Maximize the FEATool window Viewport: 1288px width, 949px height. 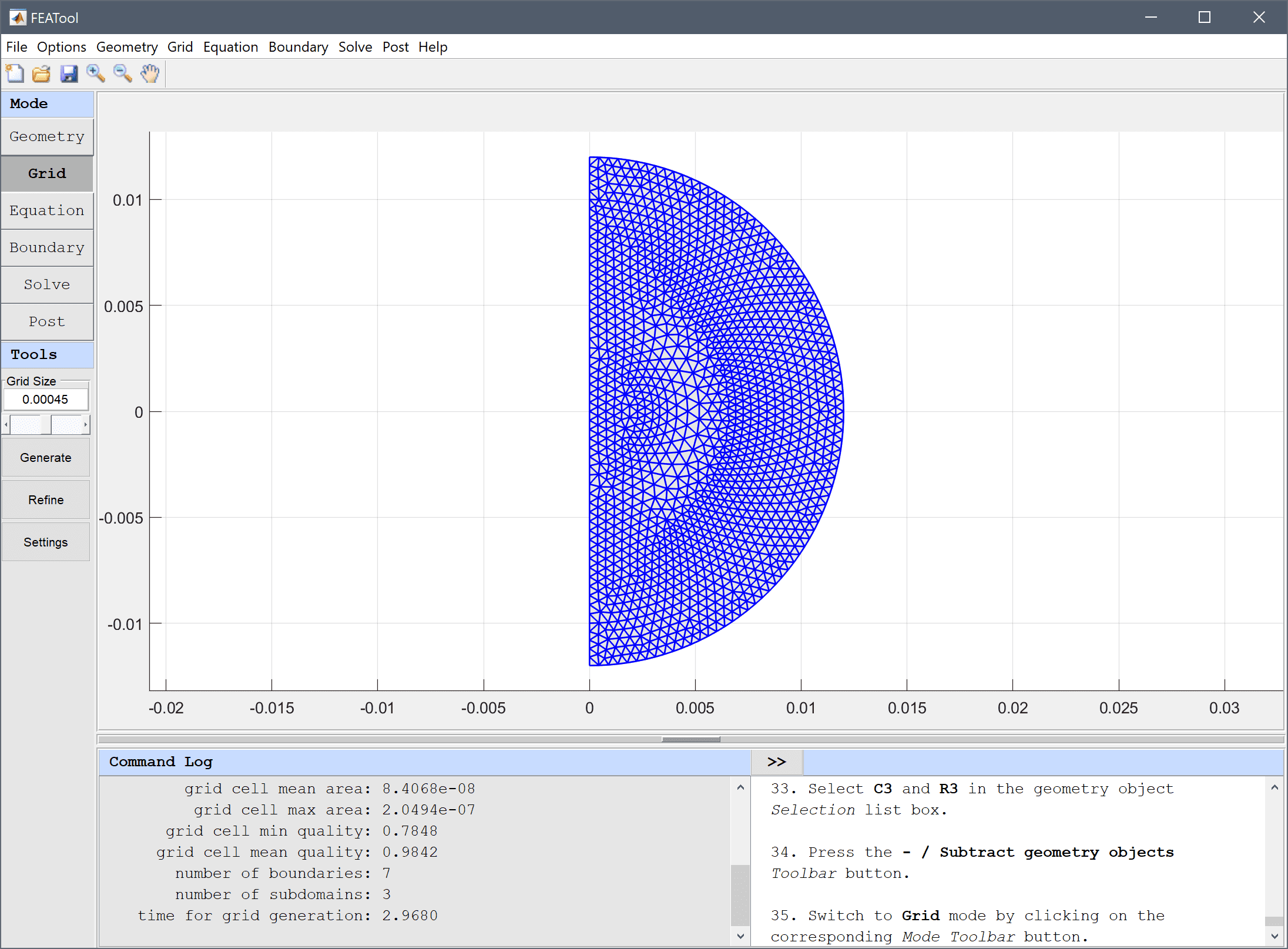(x=1205, y=17)
